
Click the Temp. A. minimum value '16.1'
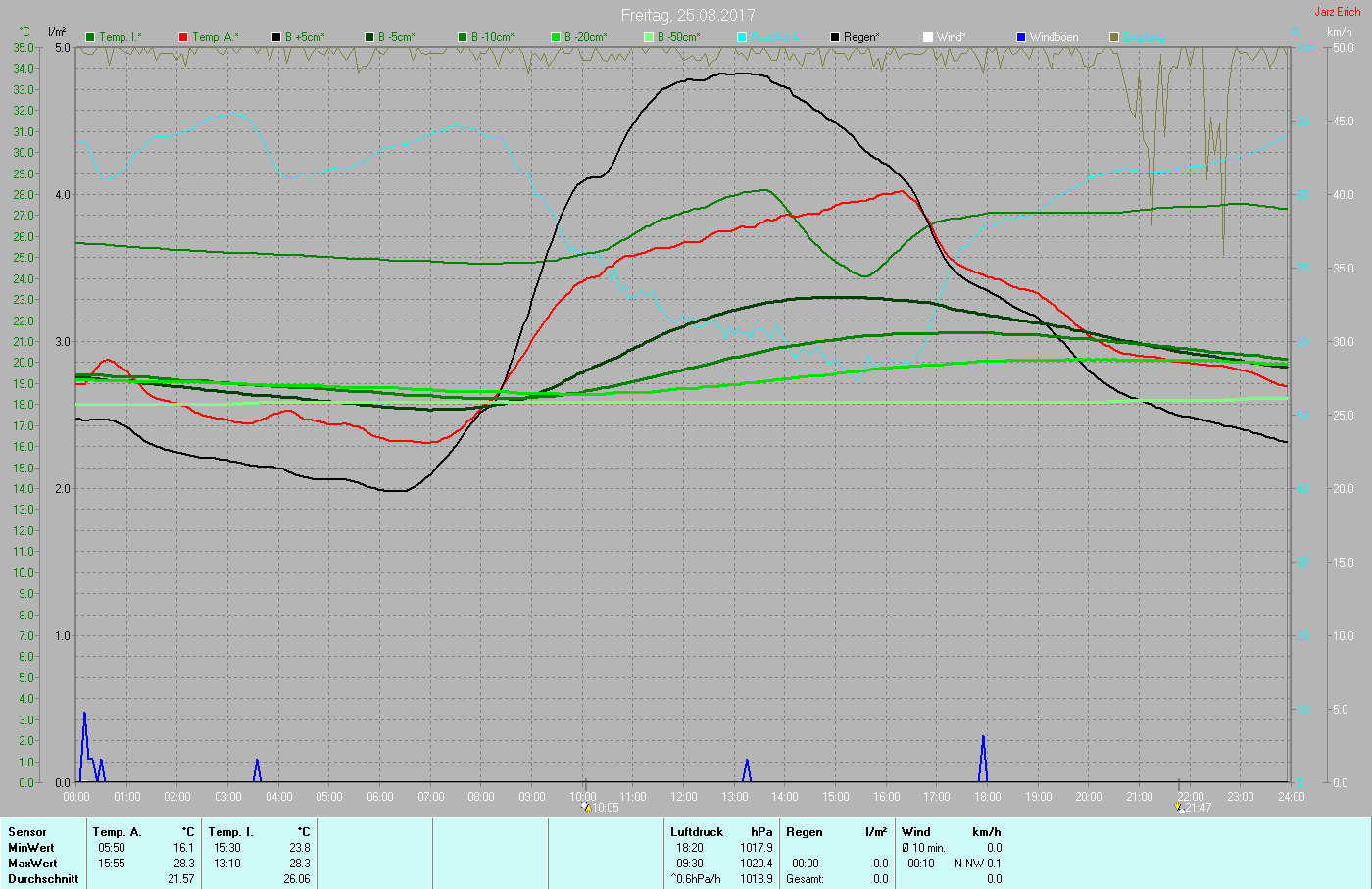[183, 848]
